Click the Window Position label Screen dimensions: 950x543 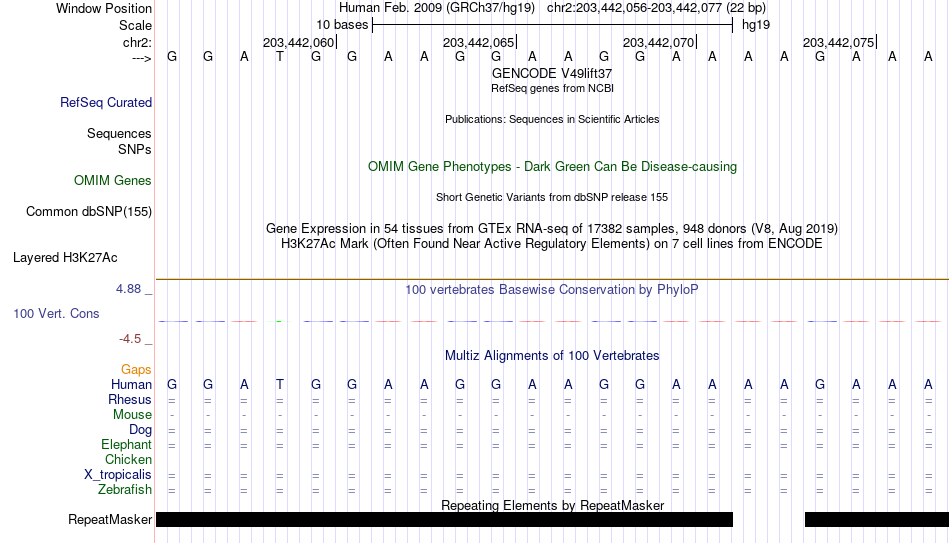[104, 8]
